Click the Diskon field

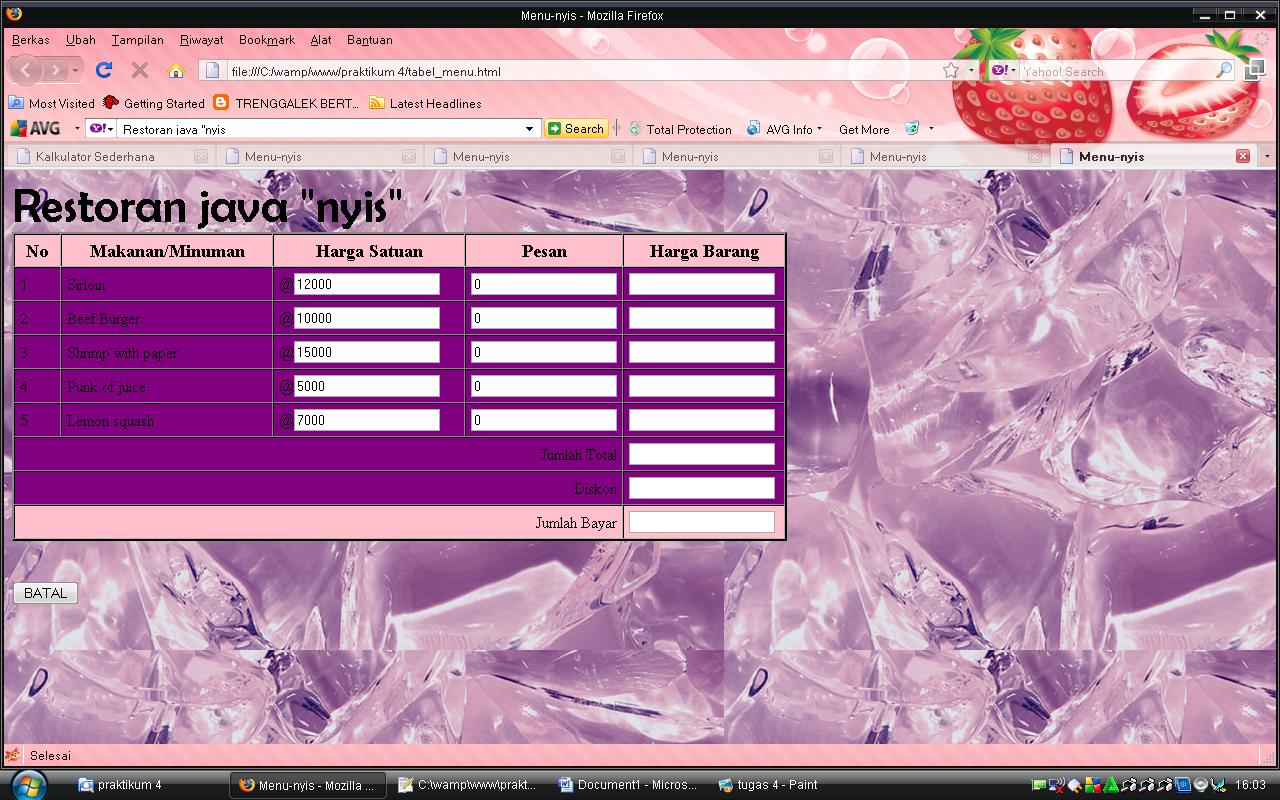702,488
